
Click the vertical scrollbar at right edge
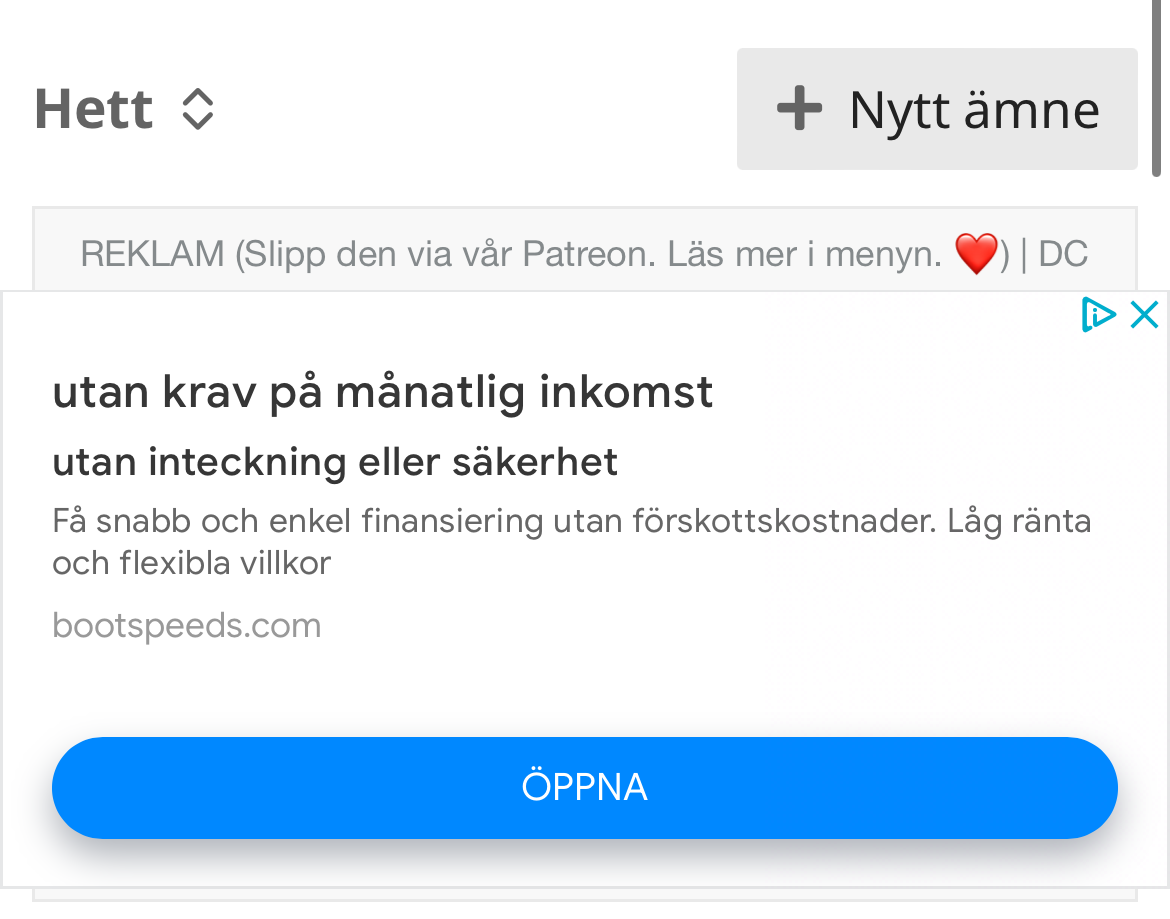(1155, 88)
